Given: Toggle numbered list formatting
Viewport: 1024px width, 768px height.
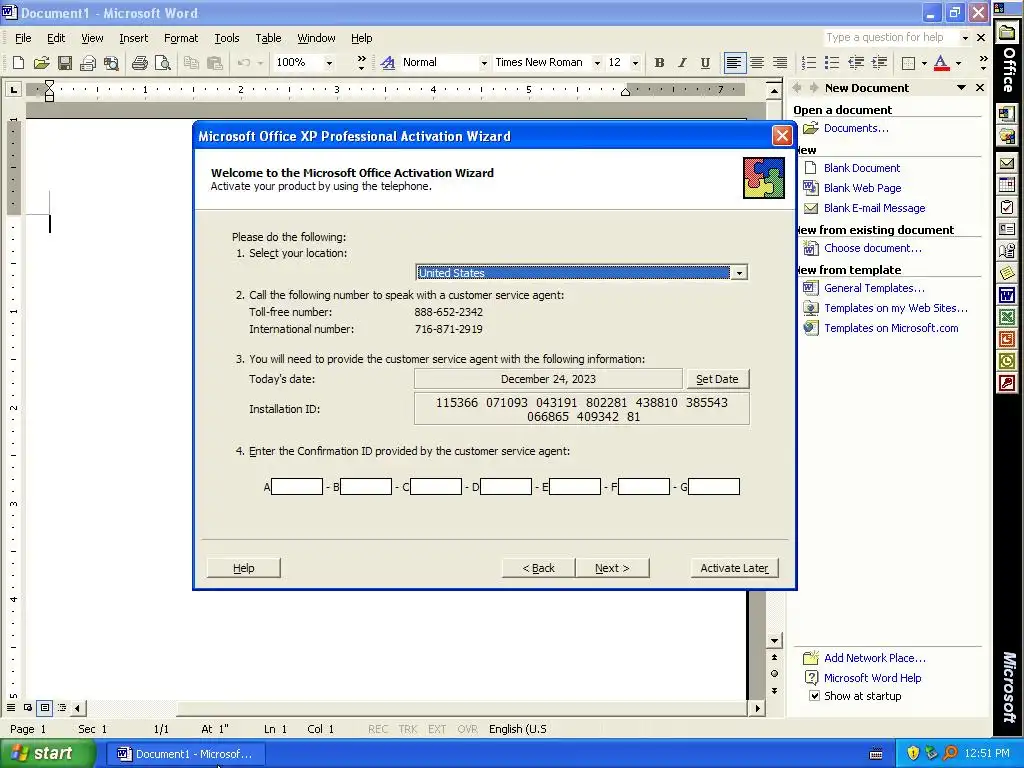Looking at the screenshot, I should tap(808, 63).
